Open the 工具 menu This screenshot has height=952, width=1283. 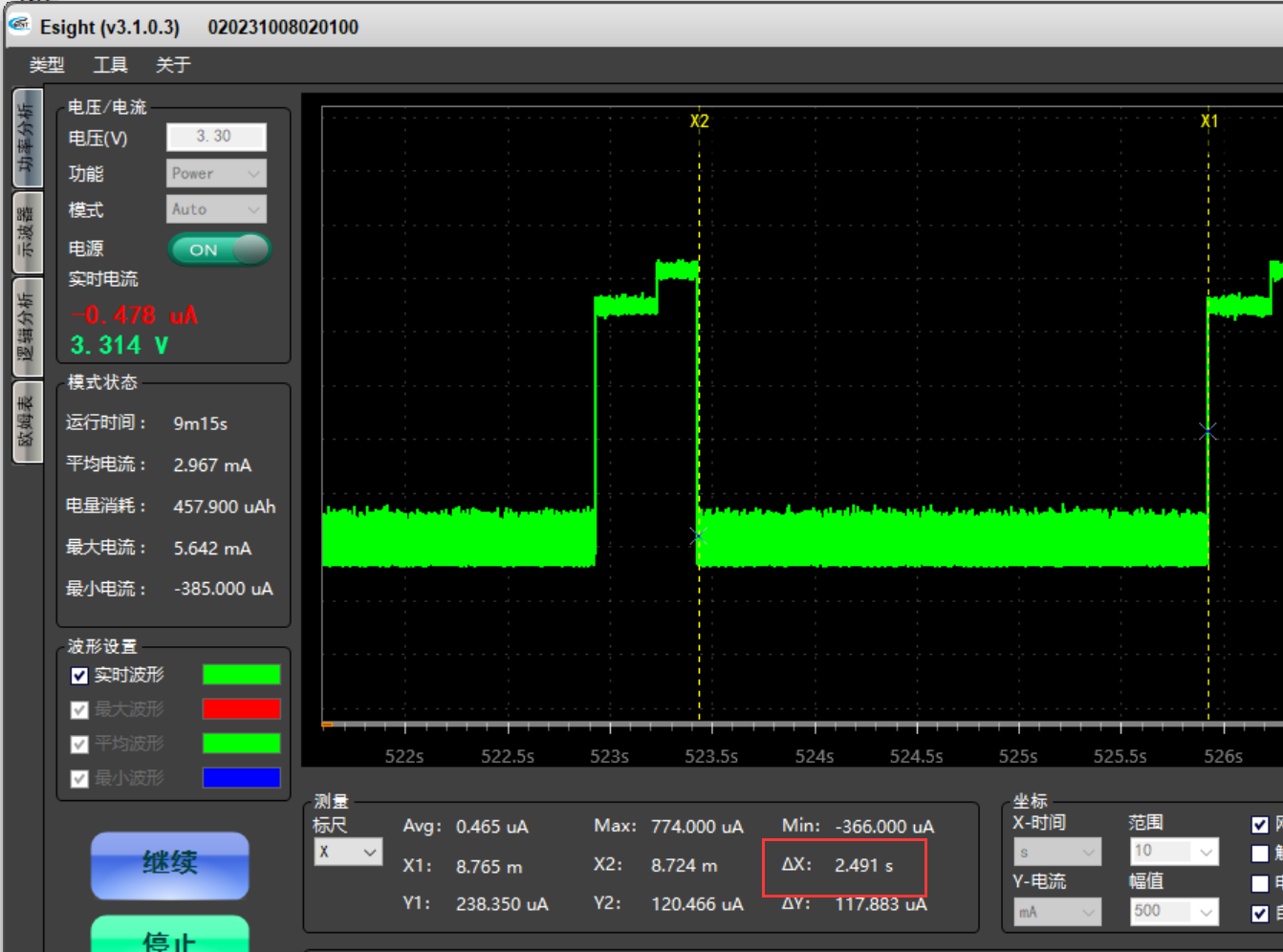tap(110, 65)
